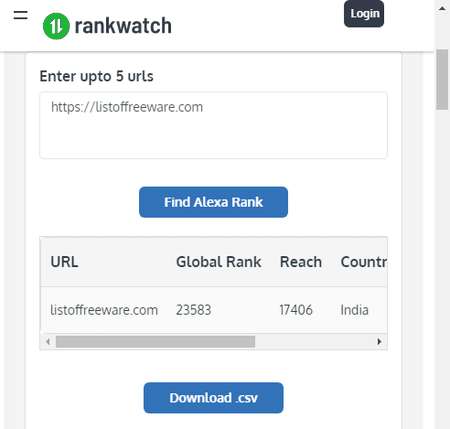Click the 17406 reach value
This screenshot has height=429, width=450.
296,310
